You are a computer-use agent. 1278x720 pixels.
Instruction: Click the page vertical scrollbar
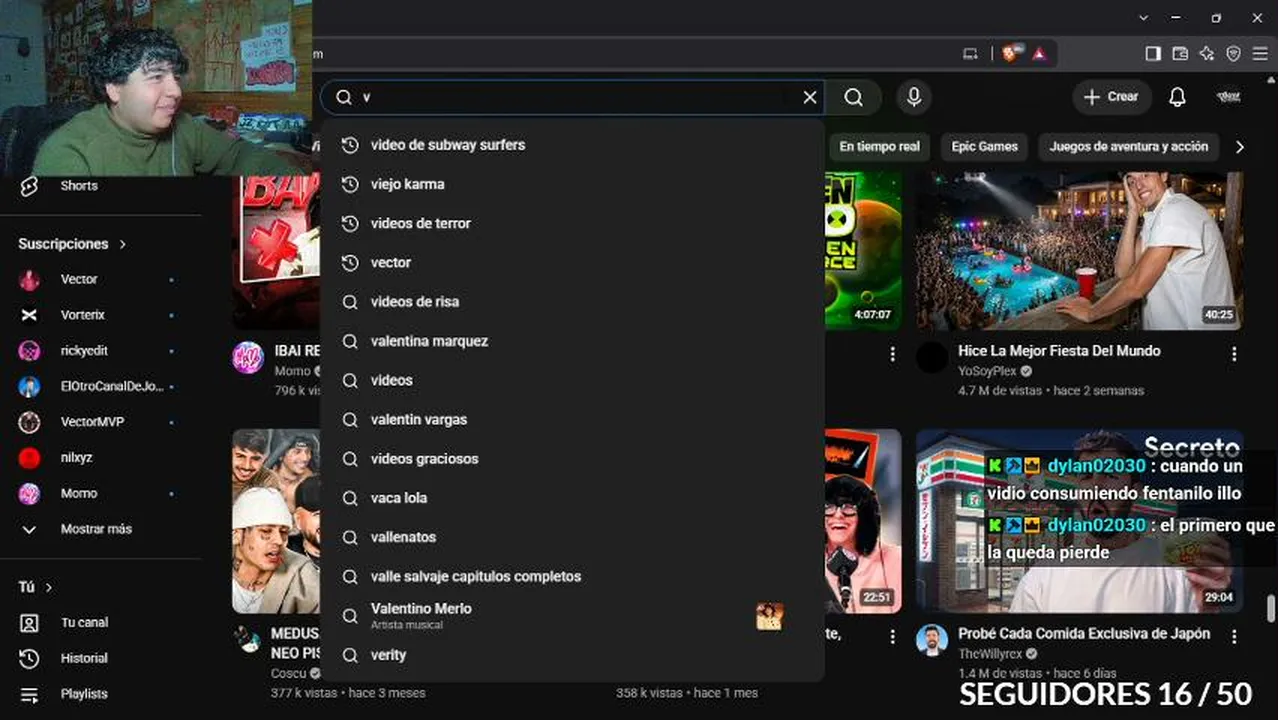(x=1271, y=608)
